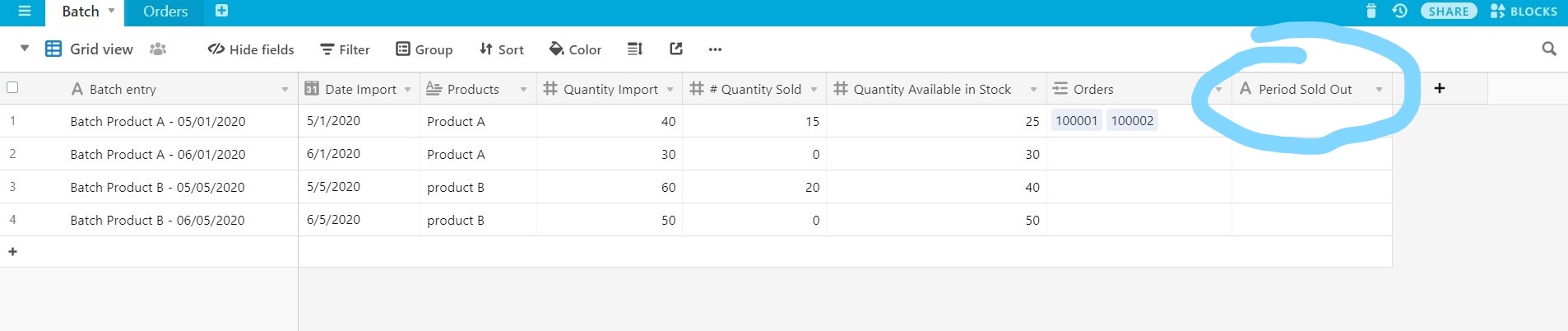The image size is (1568, 331).
Task: Select stock cell showing 25
Action: tap(936, 121)
